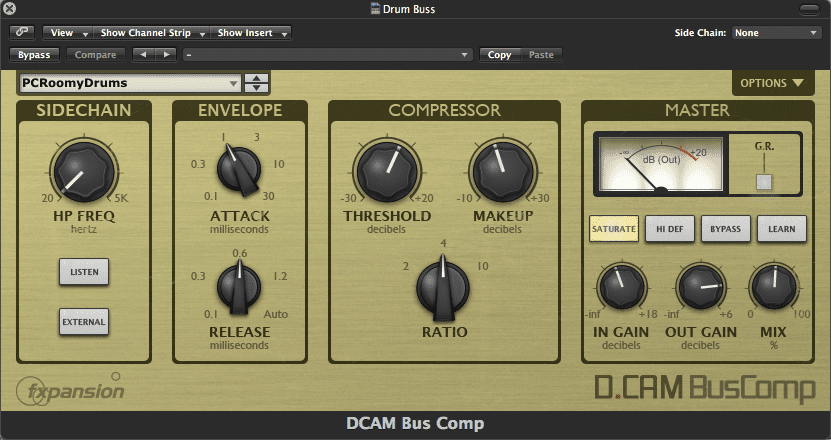Go to previous preset with left arrow
The image size is (831, 440).
[143, 55]
